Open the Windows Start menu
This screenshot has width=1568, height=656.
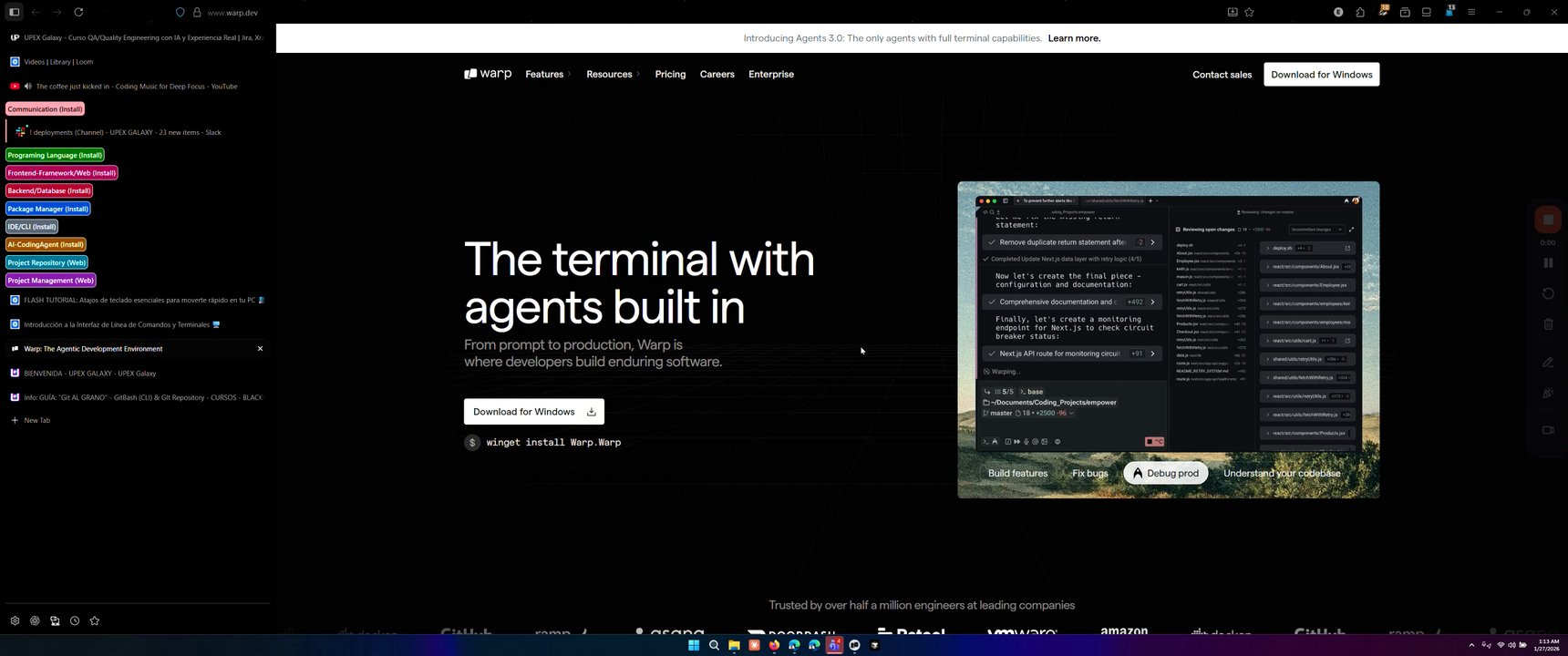point(694,645)
